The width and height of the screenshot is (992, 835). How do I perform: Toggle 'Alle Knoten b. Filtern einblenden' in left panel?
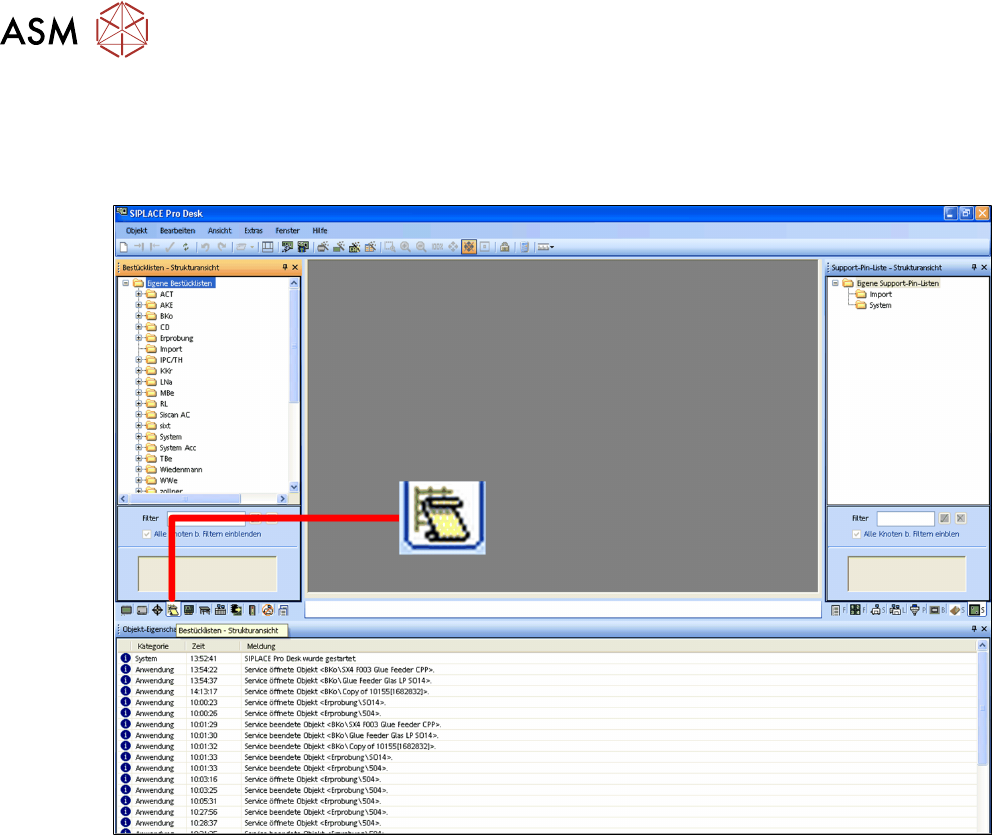pyautogui.click(x=147, y=535)
